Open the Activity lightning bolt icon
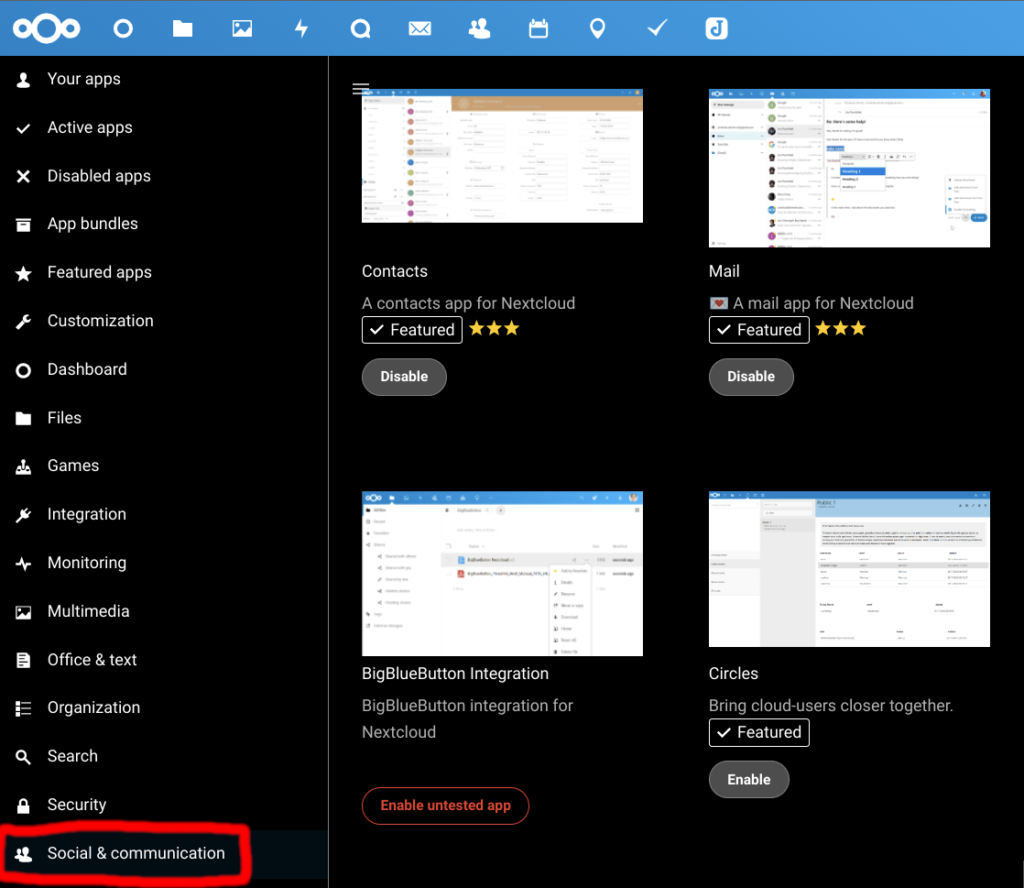This screenshot has height=888, width=1024. [x=301, y=28]
